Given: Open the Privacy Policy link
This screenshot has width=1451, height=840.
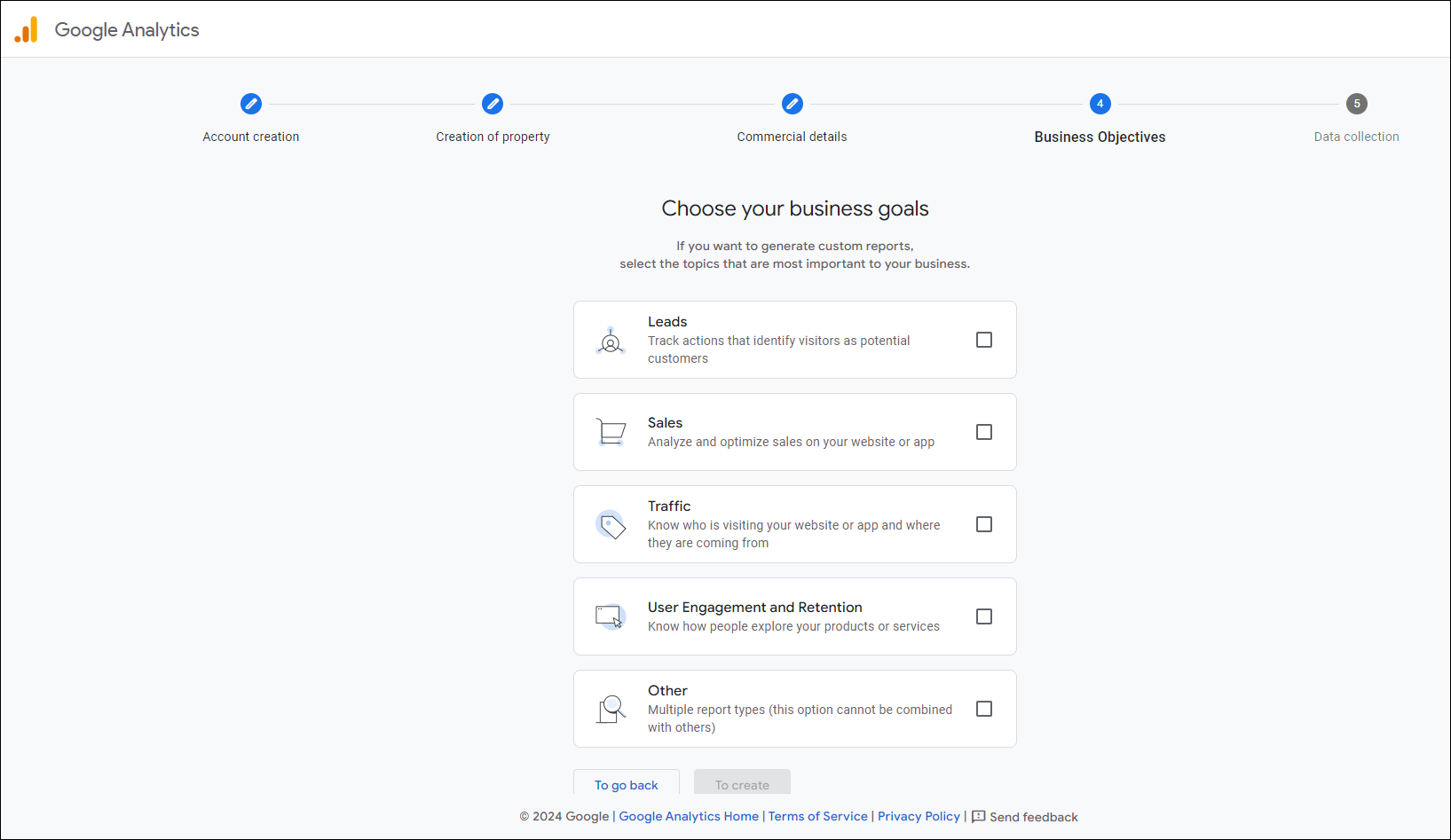Looking at the screenshot, I should coord(919,816).
